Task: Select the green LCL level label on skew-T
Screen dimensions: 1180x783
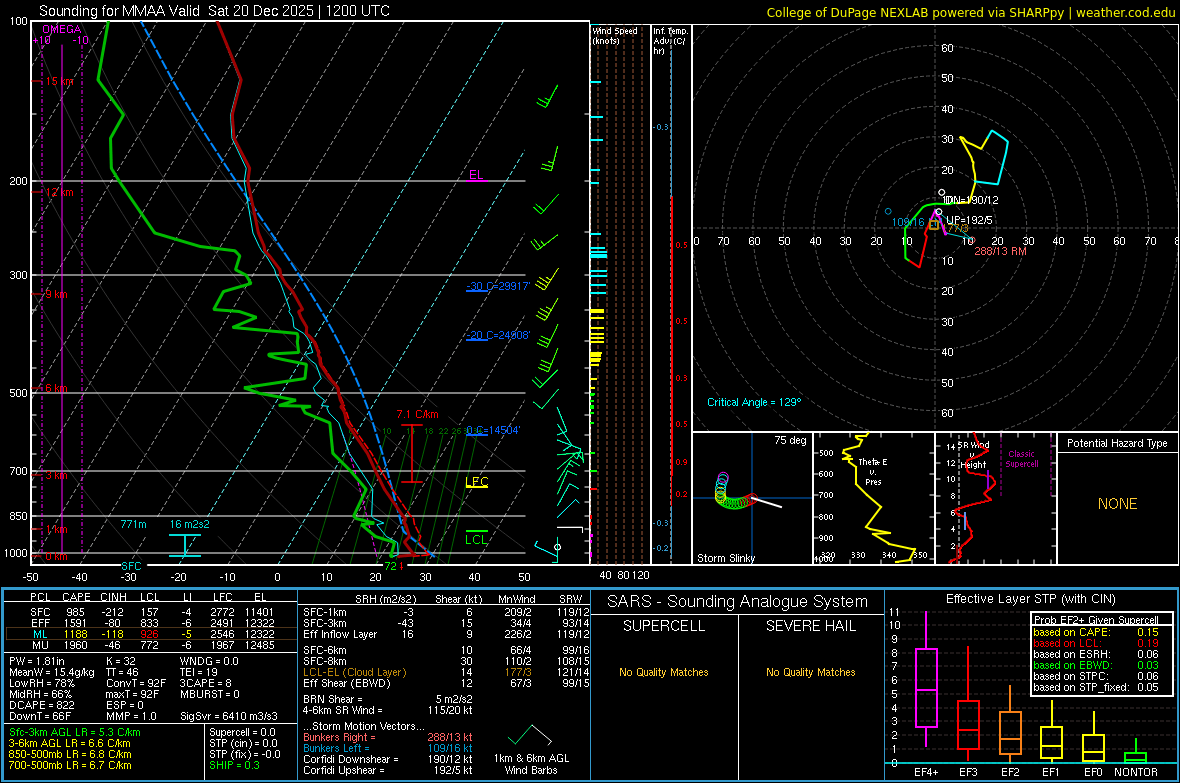Action: pos(476,539)
